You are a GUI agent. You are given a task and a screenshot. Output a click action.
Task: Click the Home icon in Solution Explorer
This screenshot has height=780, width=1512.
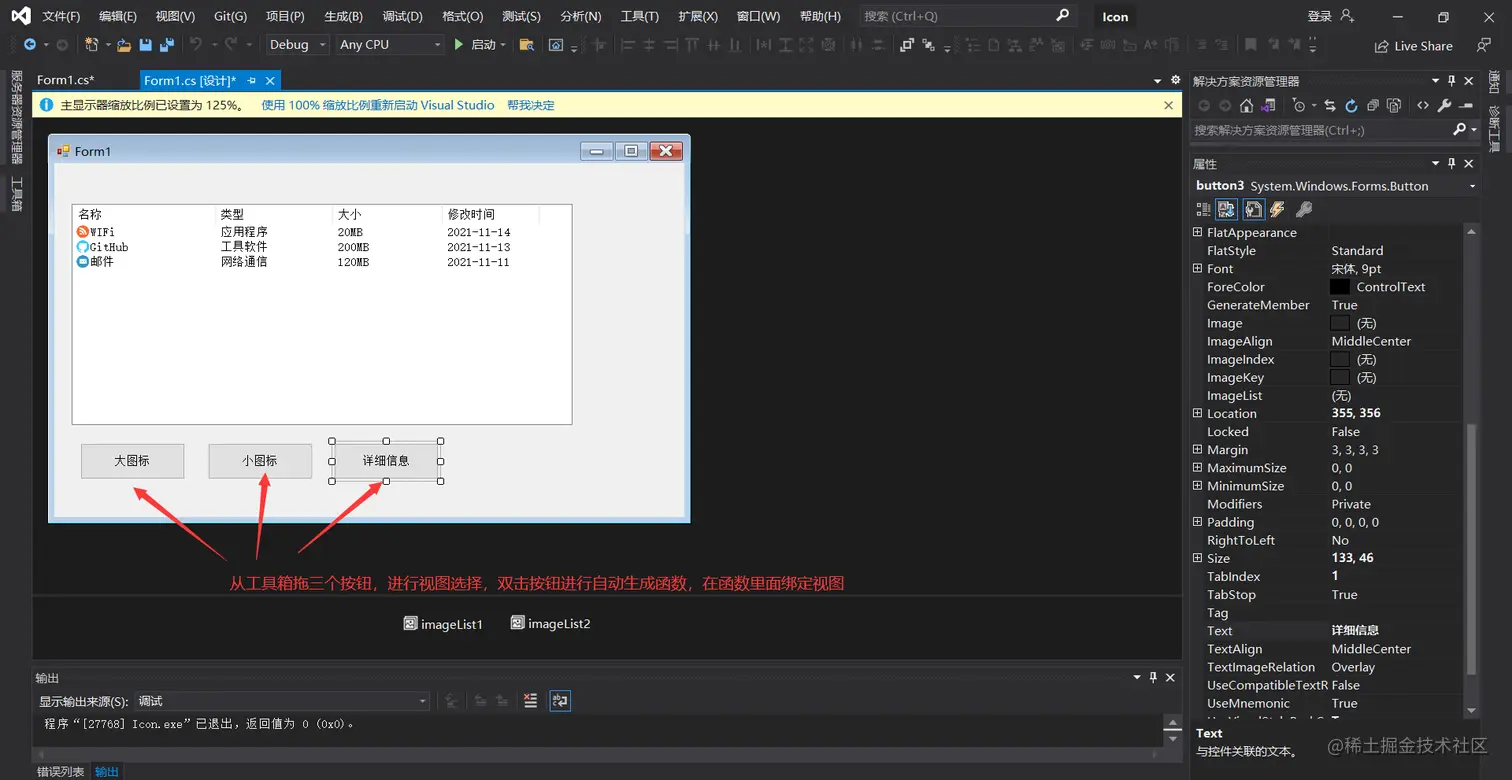tap(1246, 105)
